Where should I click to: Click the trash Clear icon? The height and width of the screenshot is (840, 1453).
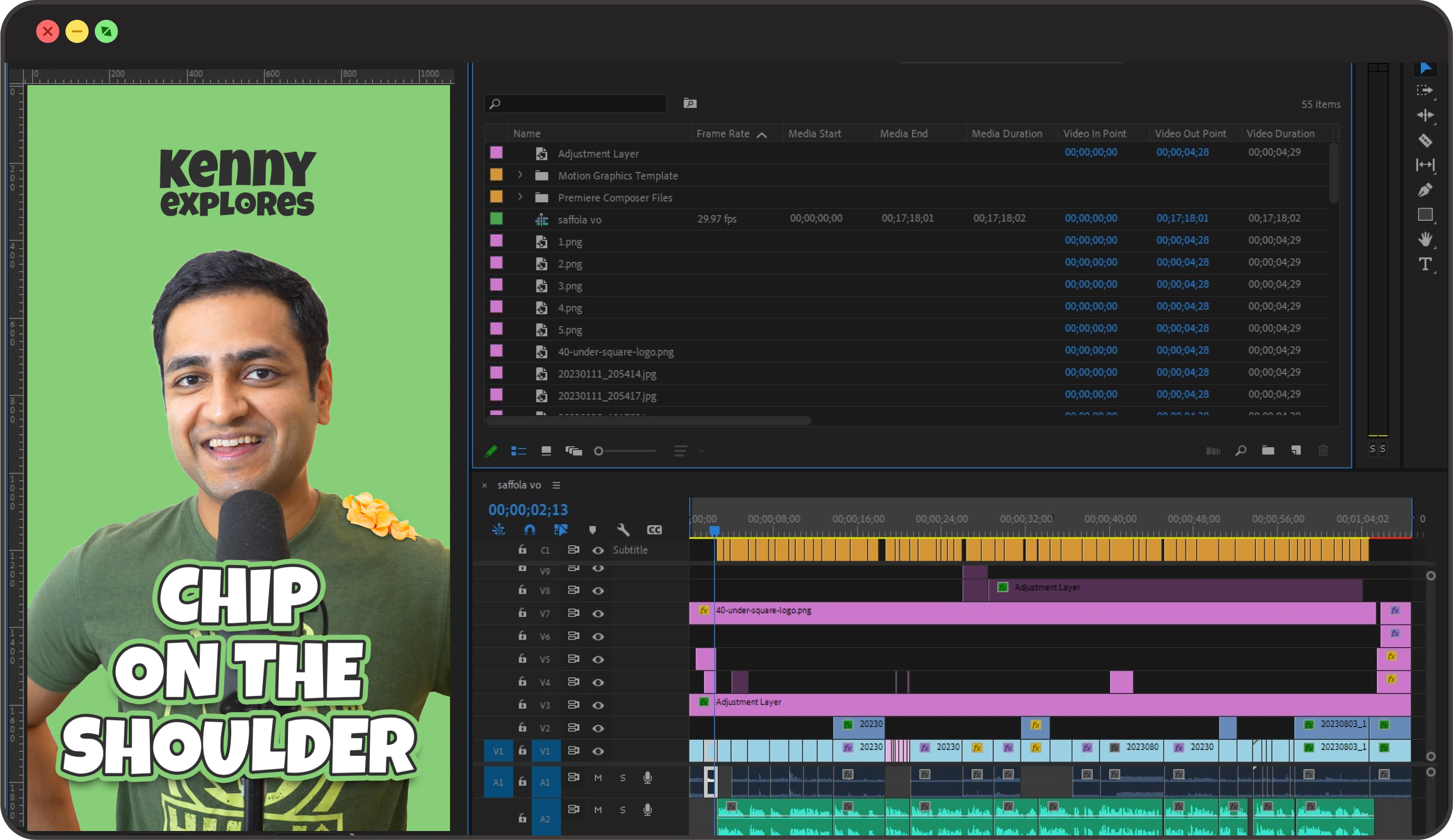(x=1323, y=451)
